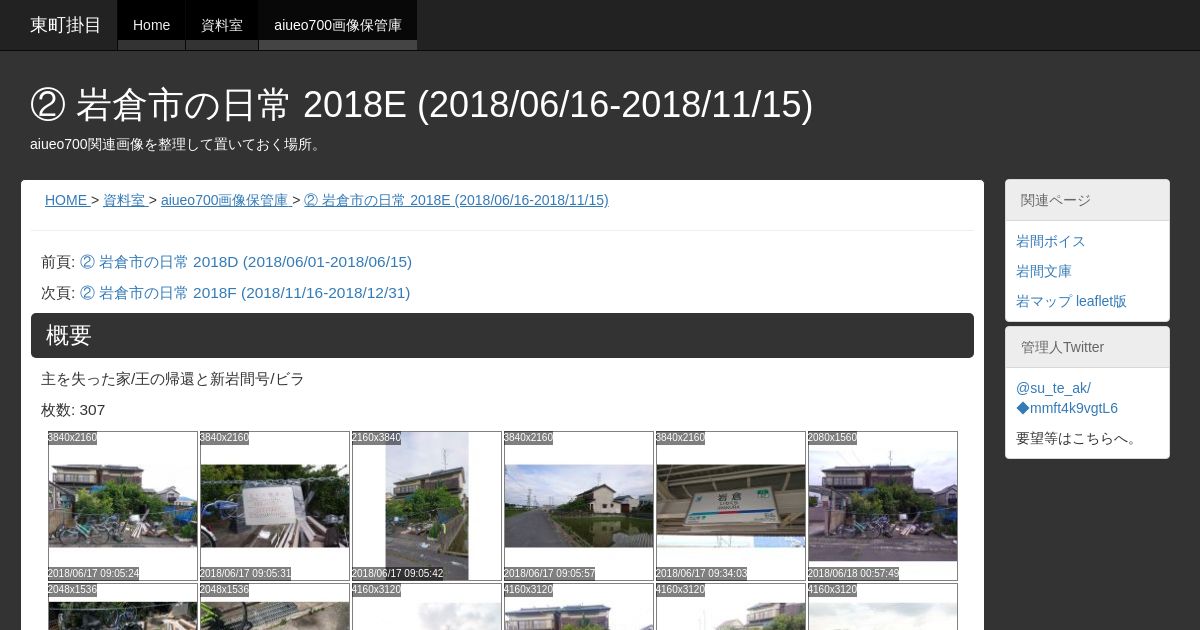Click the 資料室 breadcrumb link
The image size is (1200, 630).
[124, 200]
